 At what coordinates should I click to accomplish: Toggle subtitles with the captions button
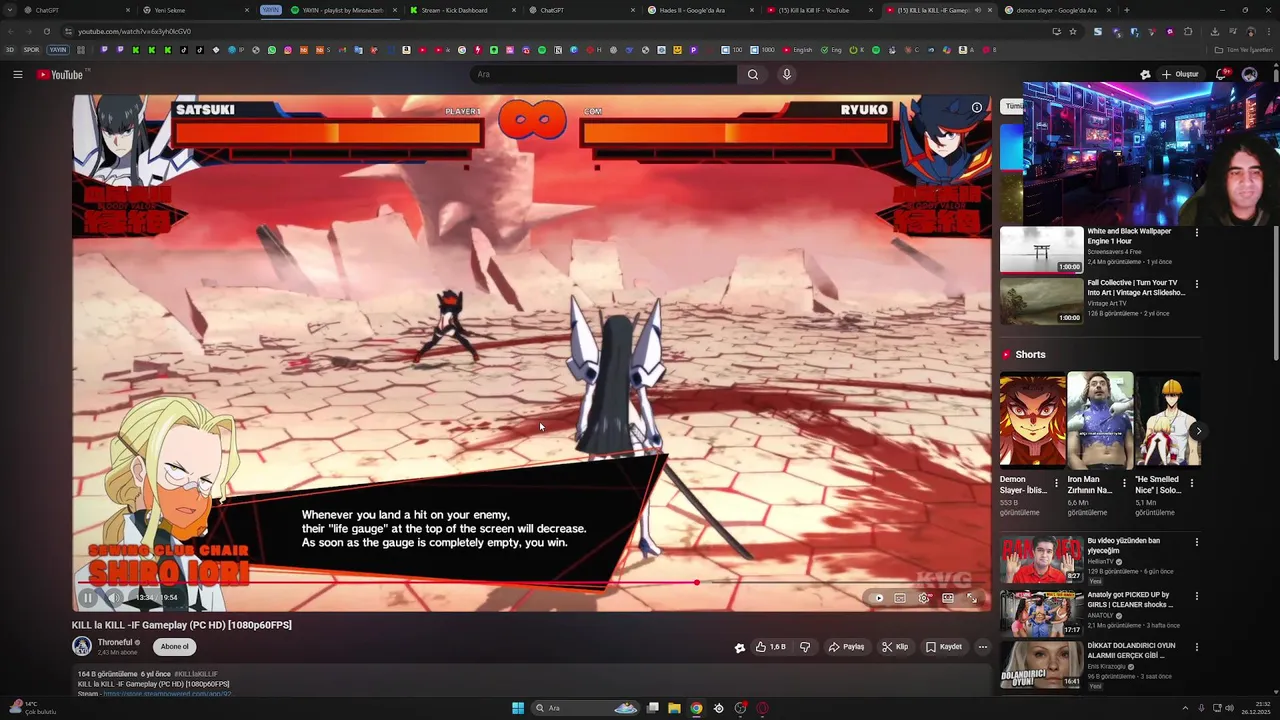900,598
